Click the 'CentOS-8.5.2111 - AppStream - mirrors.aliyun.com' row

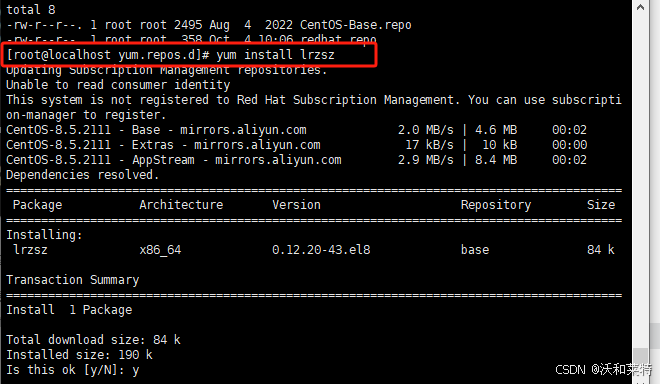click(x=296, y=160)
